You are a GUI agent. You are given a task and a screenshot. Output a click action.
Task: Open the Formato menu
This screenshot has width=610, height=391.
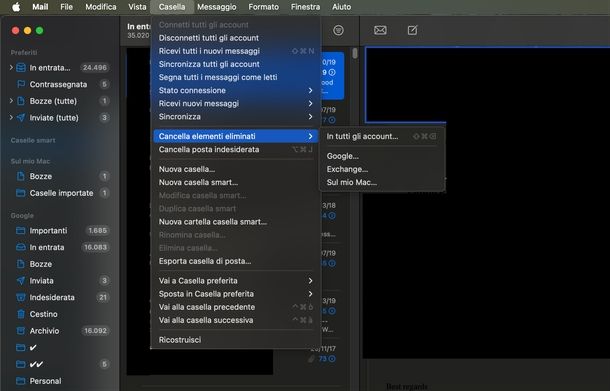pos(263,7)
